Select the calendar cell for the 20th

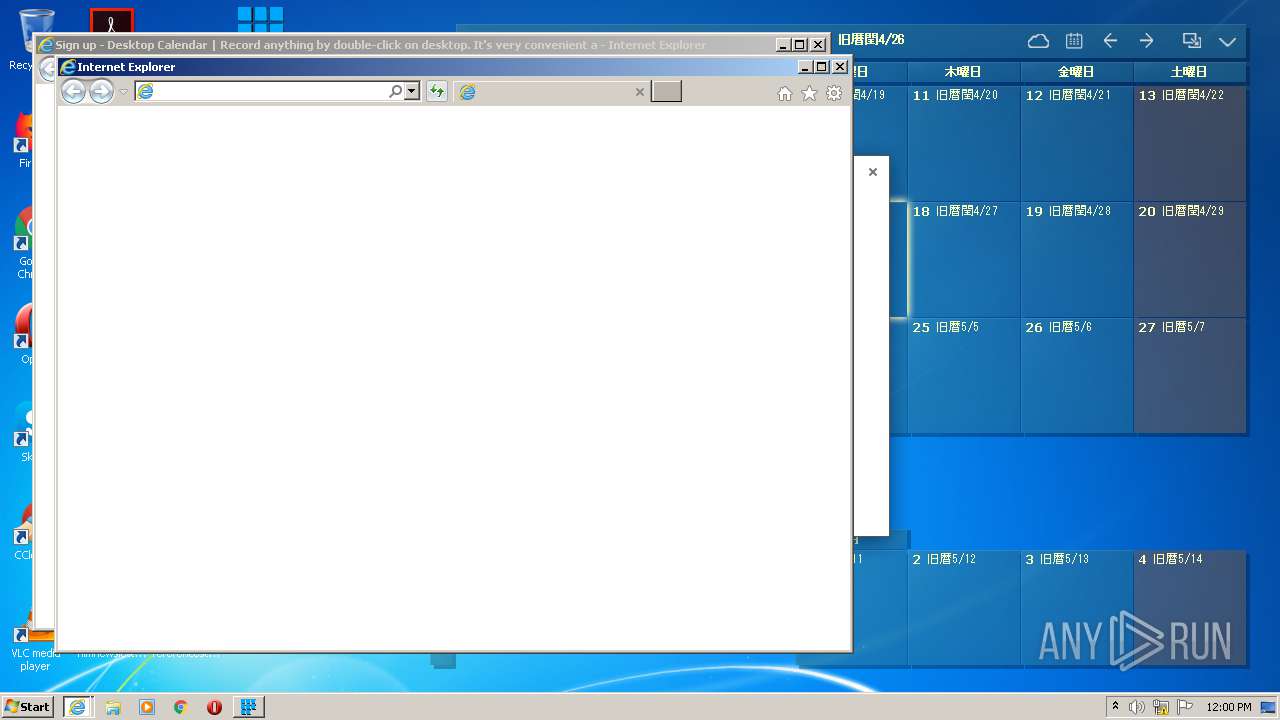(1190, 260)
